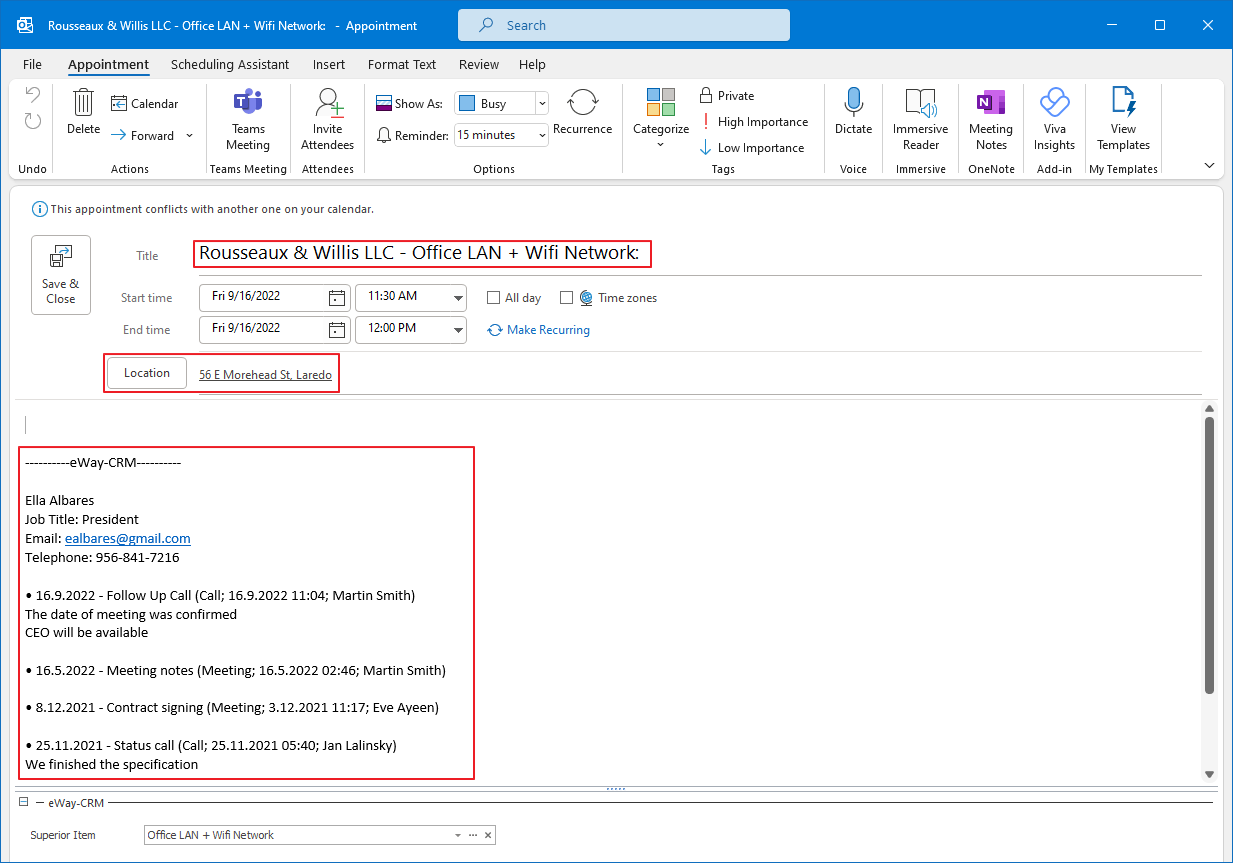Expand the Categorize dropdown arrow
Image resolution: width=1233 pixels, height=863 pixels.
click(x=661, y=145)
